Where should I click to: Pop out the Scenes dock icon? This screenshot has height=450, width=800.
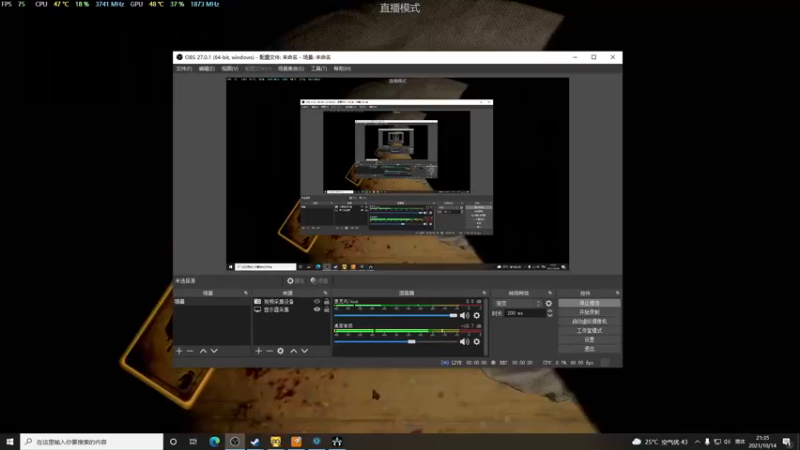coord(246,293)
